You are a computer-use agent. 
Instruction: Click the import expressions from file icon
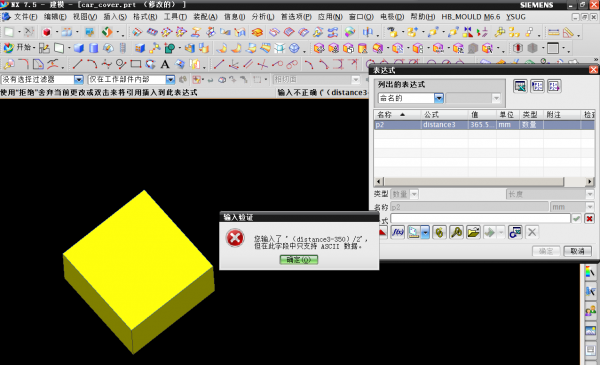point(537,86)
